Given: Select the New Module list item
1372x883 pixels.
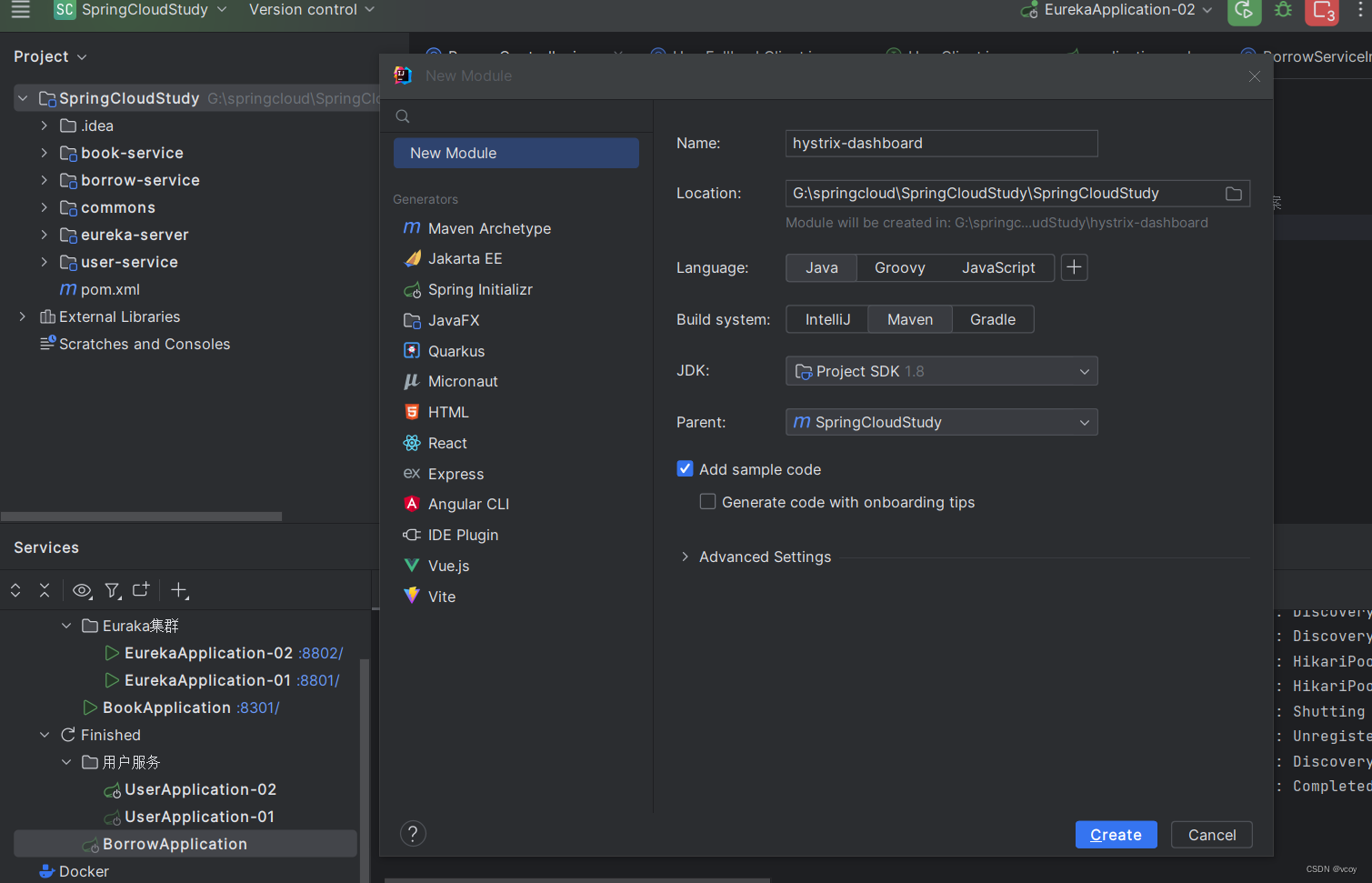Looking at the screenshot, I should 516,153.
